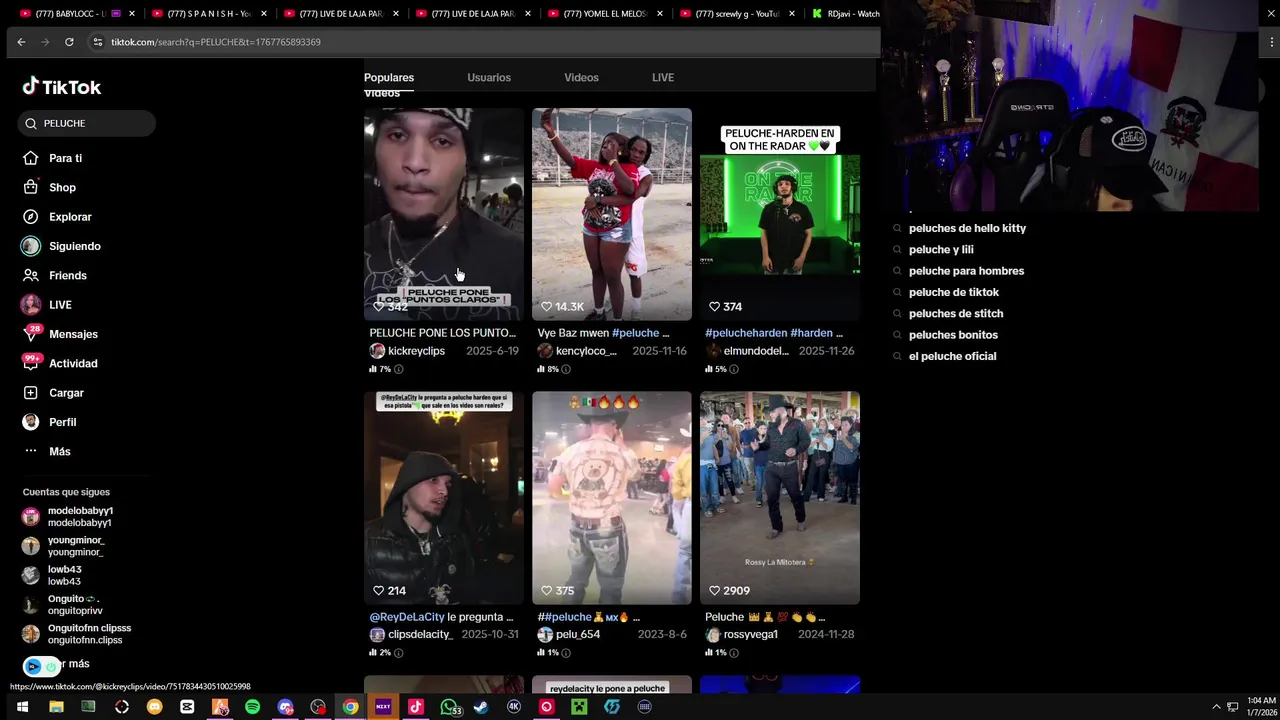The image size is (1280, 720).
Task: Click info icon beside 7% stat
Action: coord(398,369)
